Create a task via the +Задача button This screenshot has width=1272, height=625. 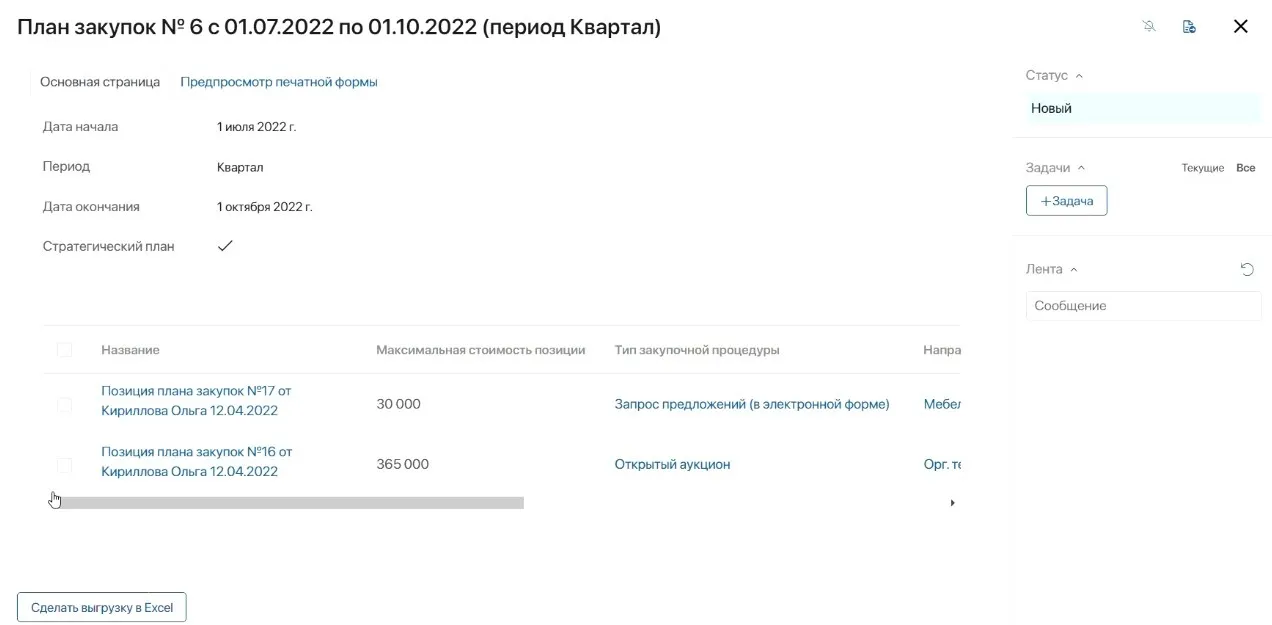(1066, 200)
